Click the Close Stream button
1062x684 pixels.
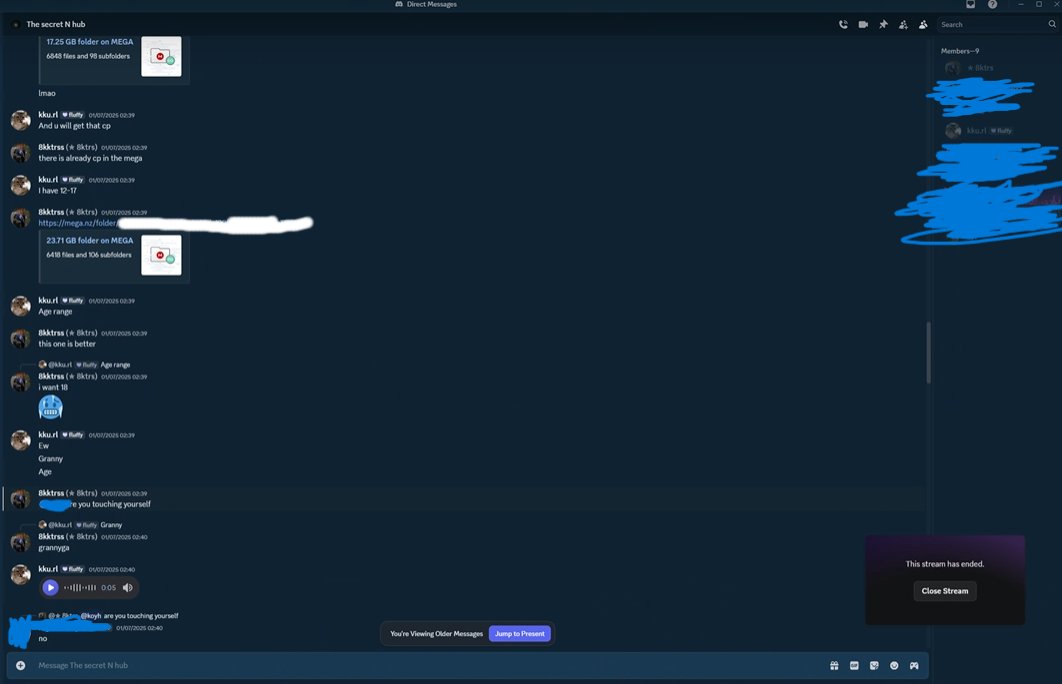click(x=945, y=591)
